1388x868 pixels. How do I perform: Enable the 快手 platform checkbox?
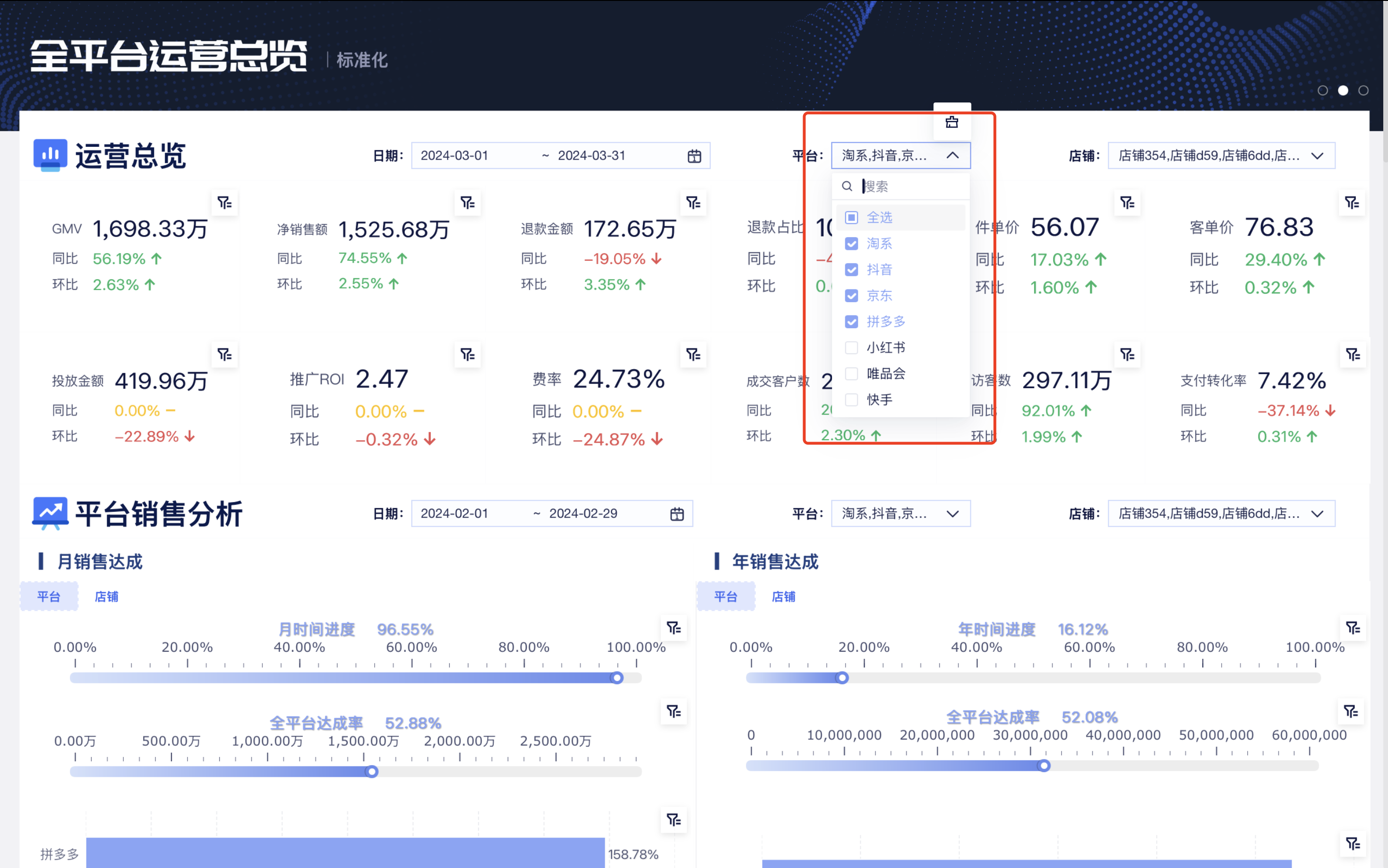click(x=851, y=400)
